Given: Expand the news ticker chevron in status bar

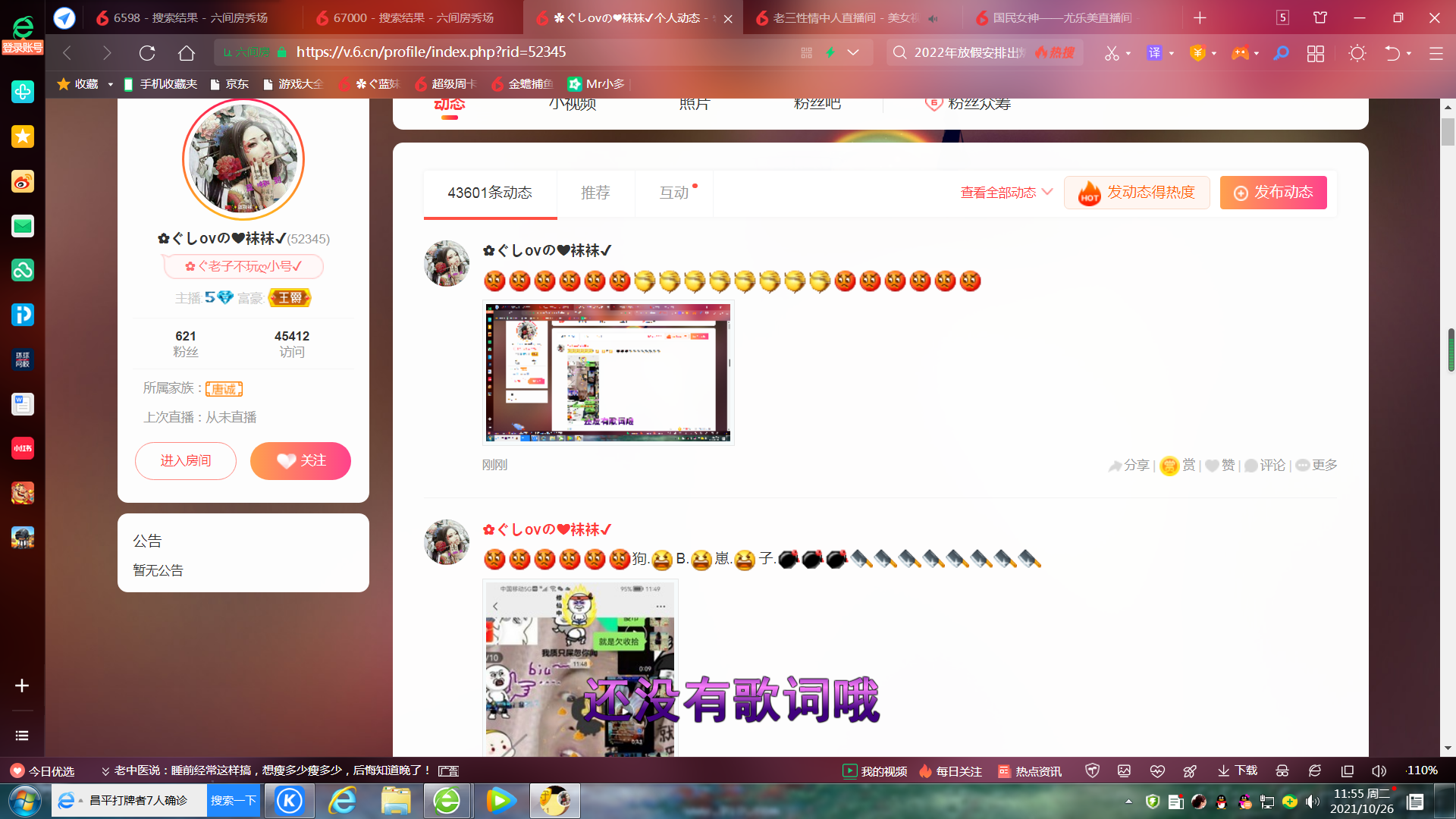Looking at the screenshot, I should pyautogui.click(x=105, y=771).
